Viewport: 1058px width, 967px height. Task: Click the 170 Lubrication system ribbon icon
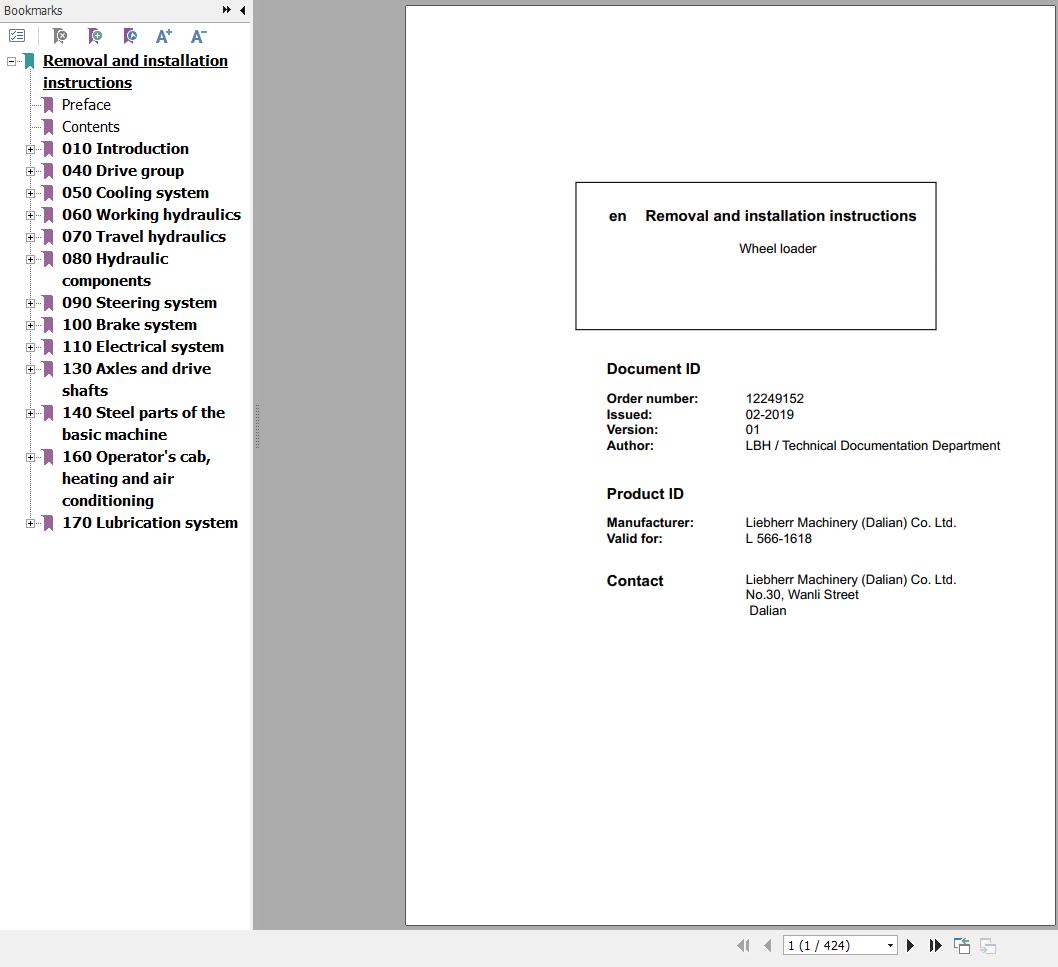(x=48, y=523)
